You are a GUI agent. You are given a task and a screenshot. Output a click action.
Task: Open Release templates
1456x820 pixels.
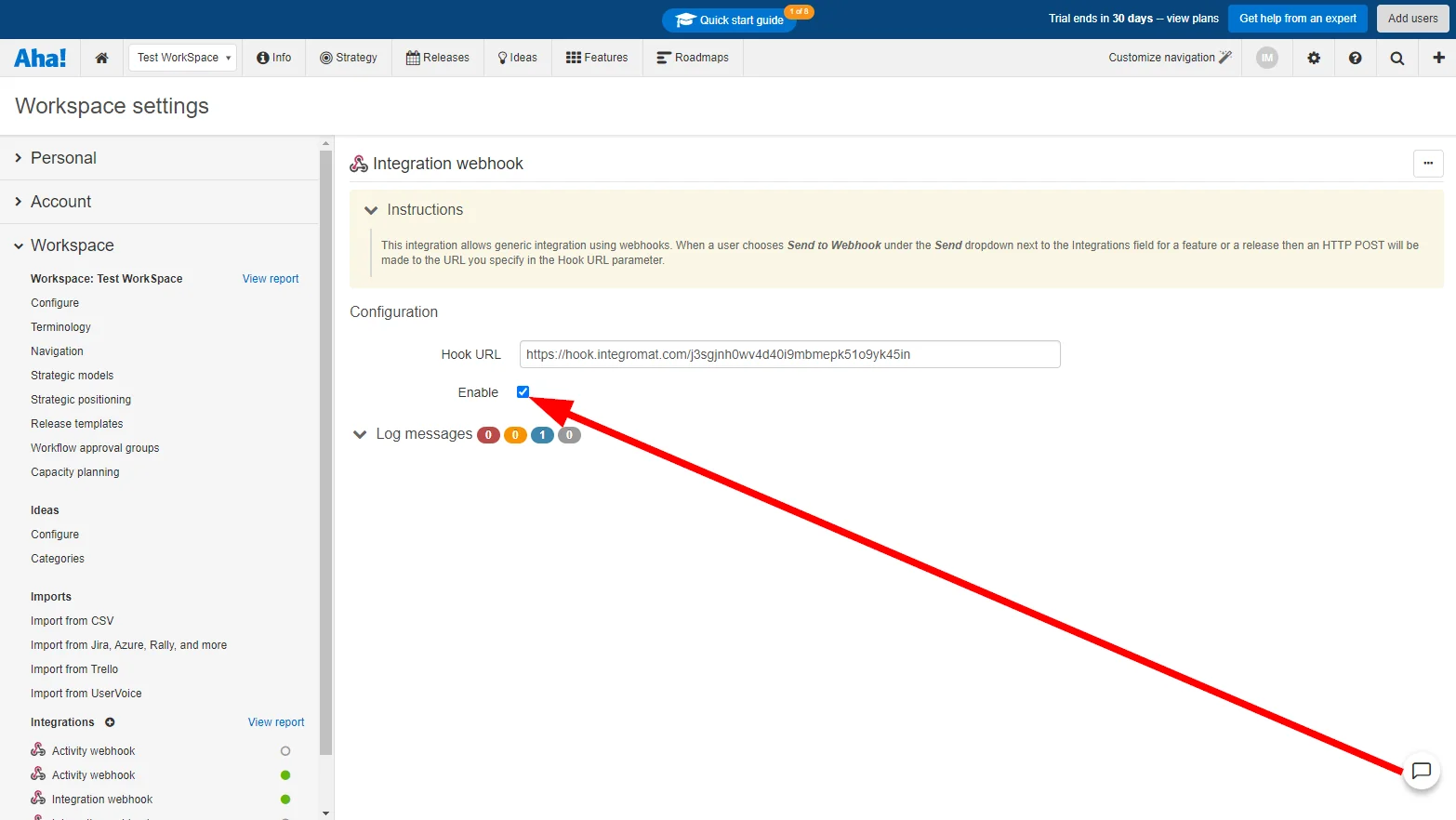tap(76, 424)
